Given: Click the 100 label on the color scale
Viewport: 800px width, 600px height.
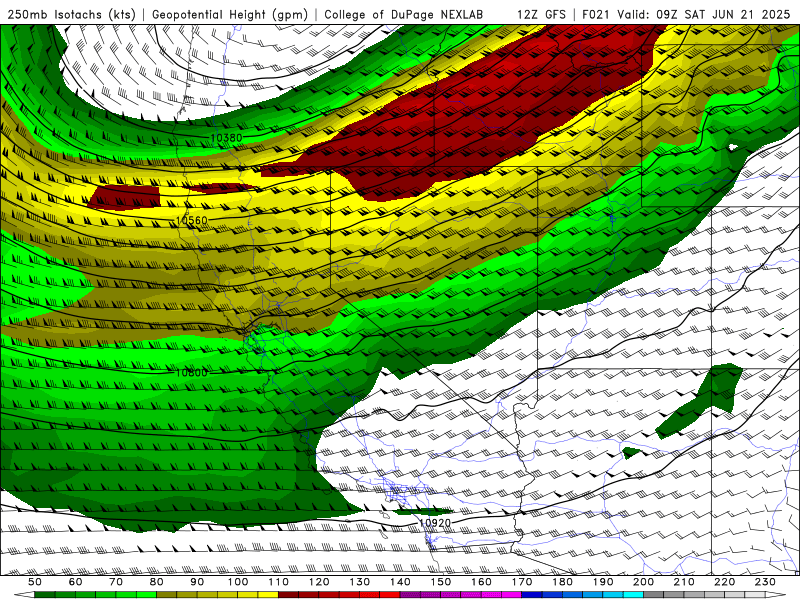Looking at the screenshot, I should [x=238, y=582].
